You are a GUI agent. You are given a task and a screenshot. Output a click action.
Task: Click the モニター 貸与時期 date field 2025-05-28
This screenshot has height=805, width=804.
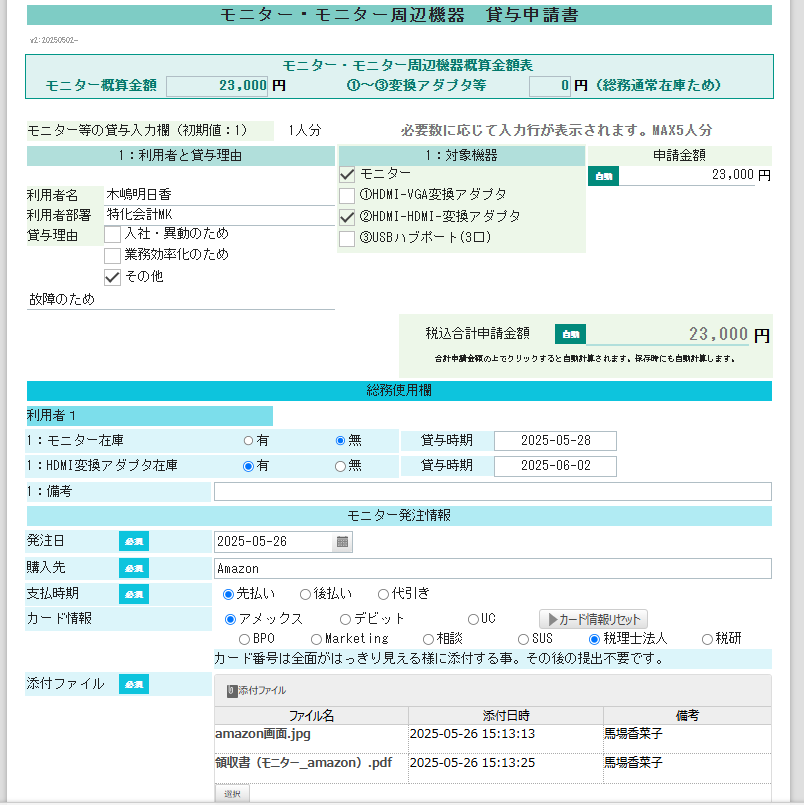(x=554, y=441)
